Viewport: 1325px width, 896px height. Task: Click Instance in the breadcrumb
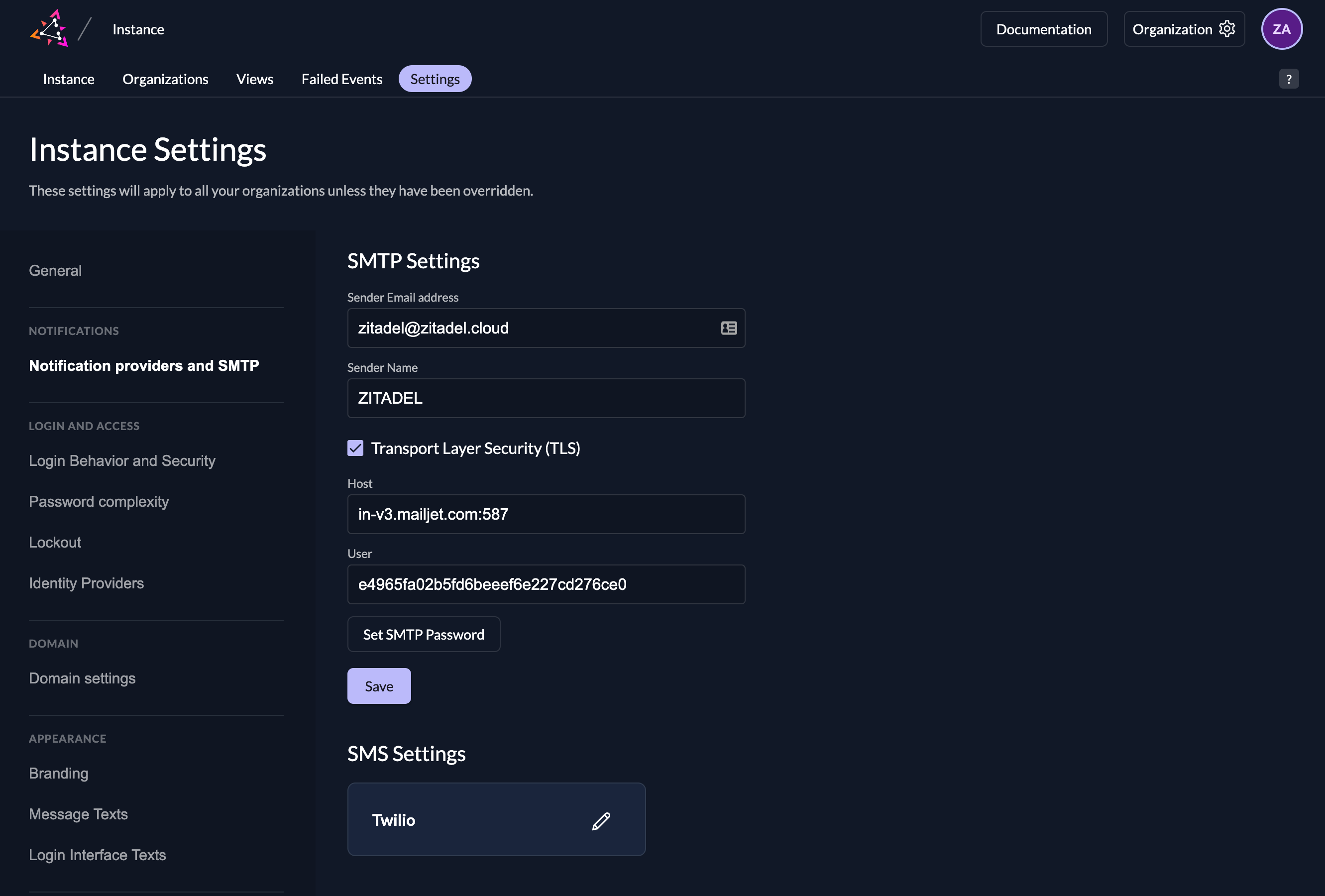[x=138, y=29]
